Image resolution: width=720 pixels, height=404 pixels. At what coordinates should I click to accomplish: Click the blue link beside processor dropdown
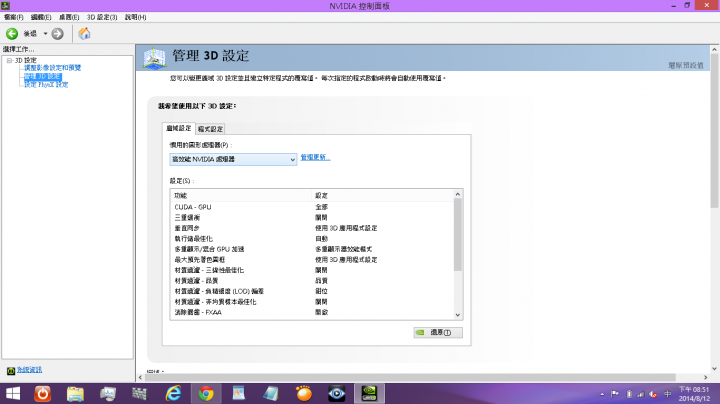click(x=315, y=157)
